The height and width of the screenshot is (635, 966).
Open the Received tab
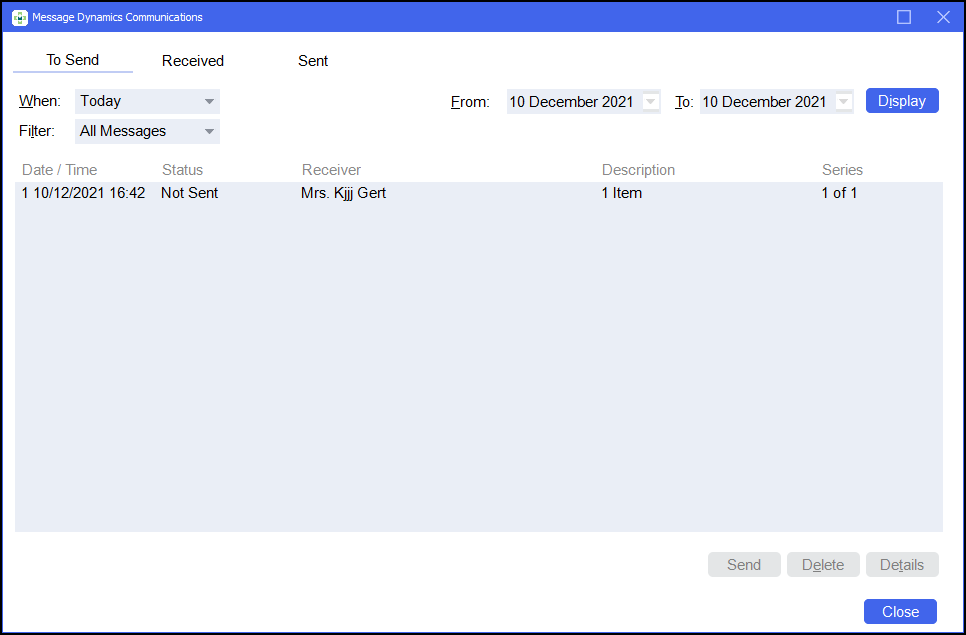[193, 61]
